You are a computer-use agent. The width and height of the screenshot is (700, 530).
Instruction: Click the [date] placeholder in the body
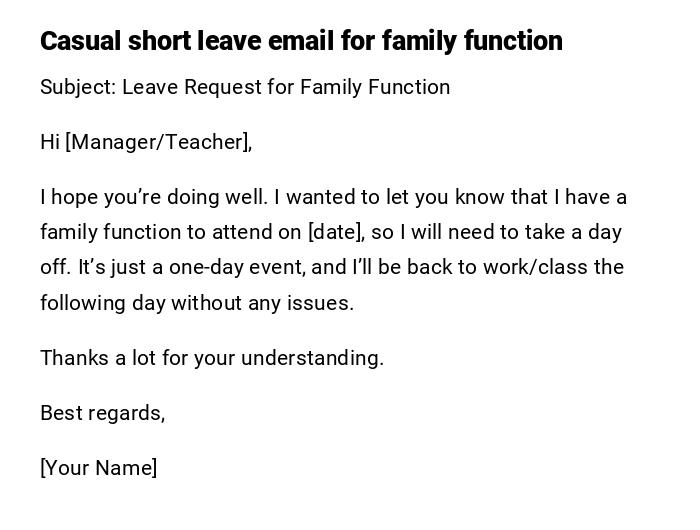coord(334,232)
